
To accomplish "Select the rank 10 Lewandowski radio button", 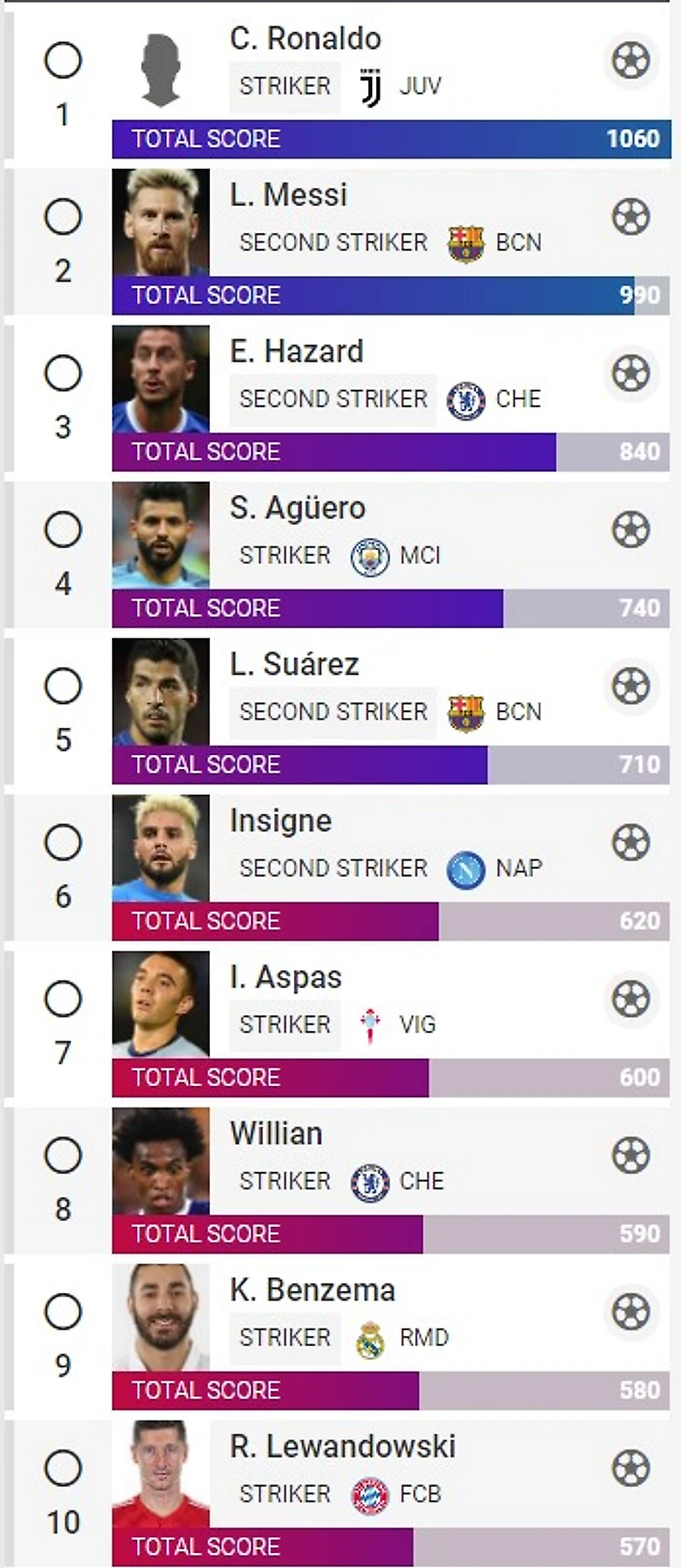I will [63, 1468].
